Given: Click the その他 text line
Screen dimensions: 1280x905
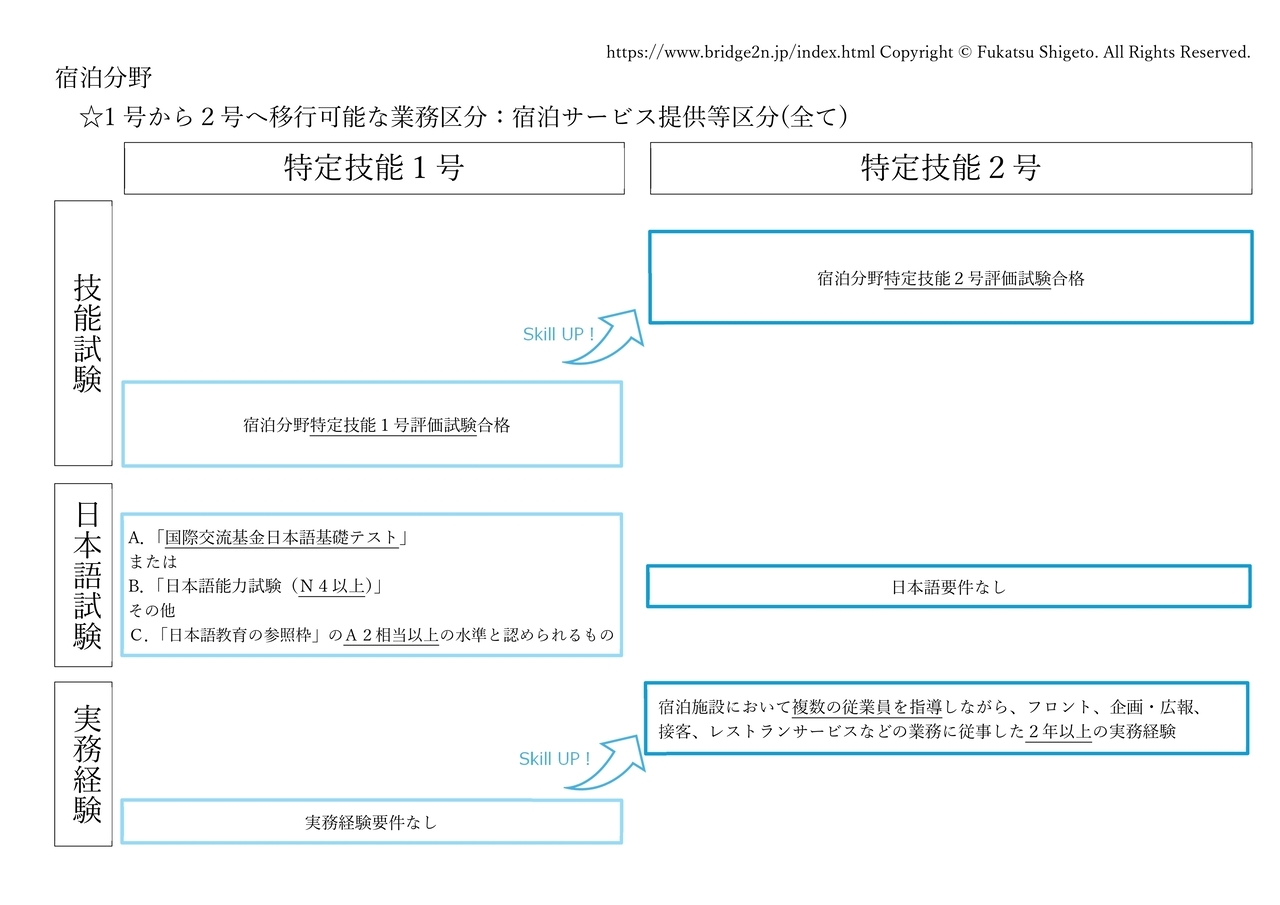Looking at the screenshot, I should click(x=152, y=610).
